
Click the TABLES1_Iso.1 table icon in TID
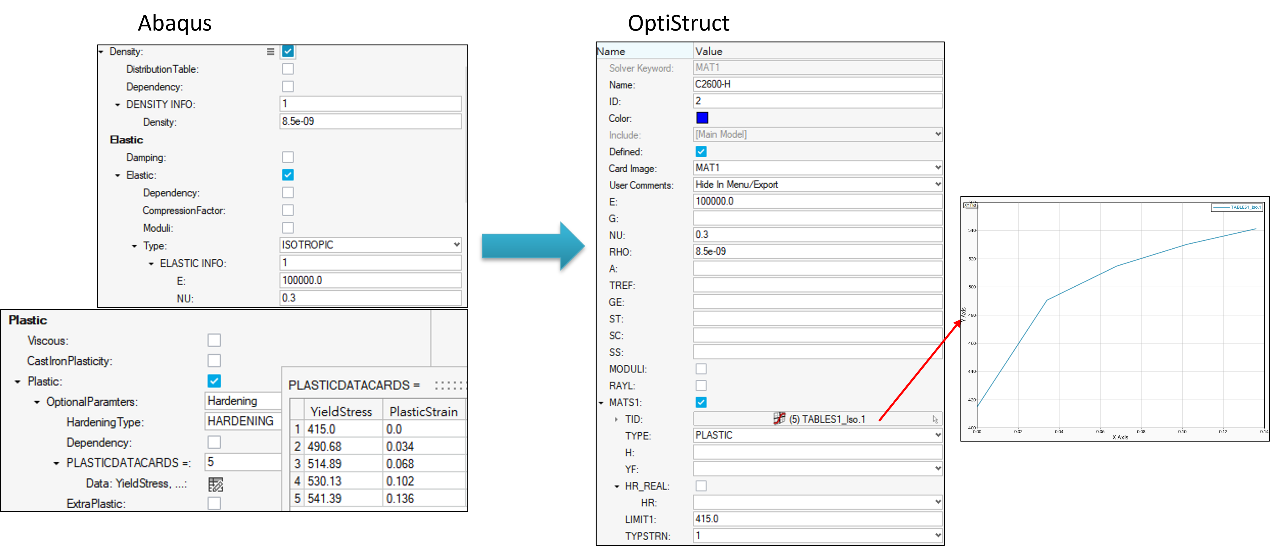pyautogui.click(x=780, y=419)
